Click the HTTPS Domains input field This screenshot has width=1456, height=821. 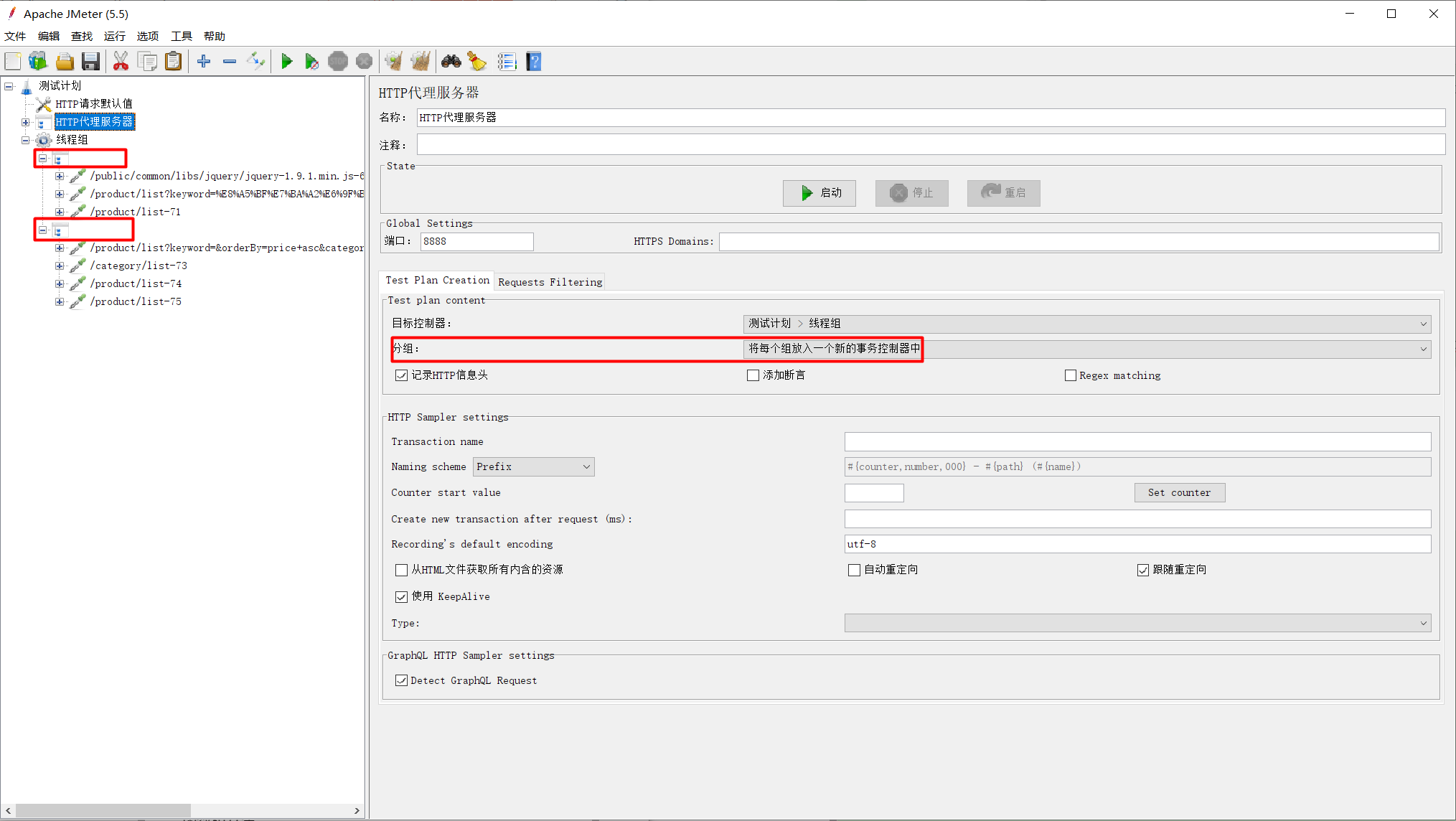1079,242
